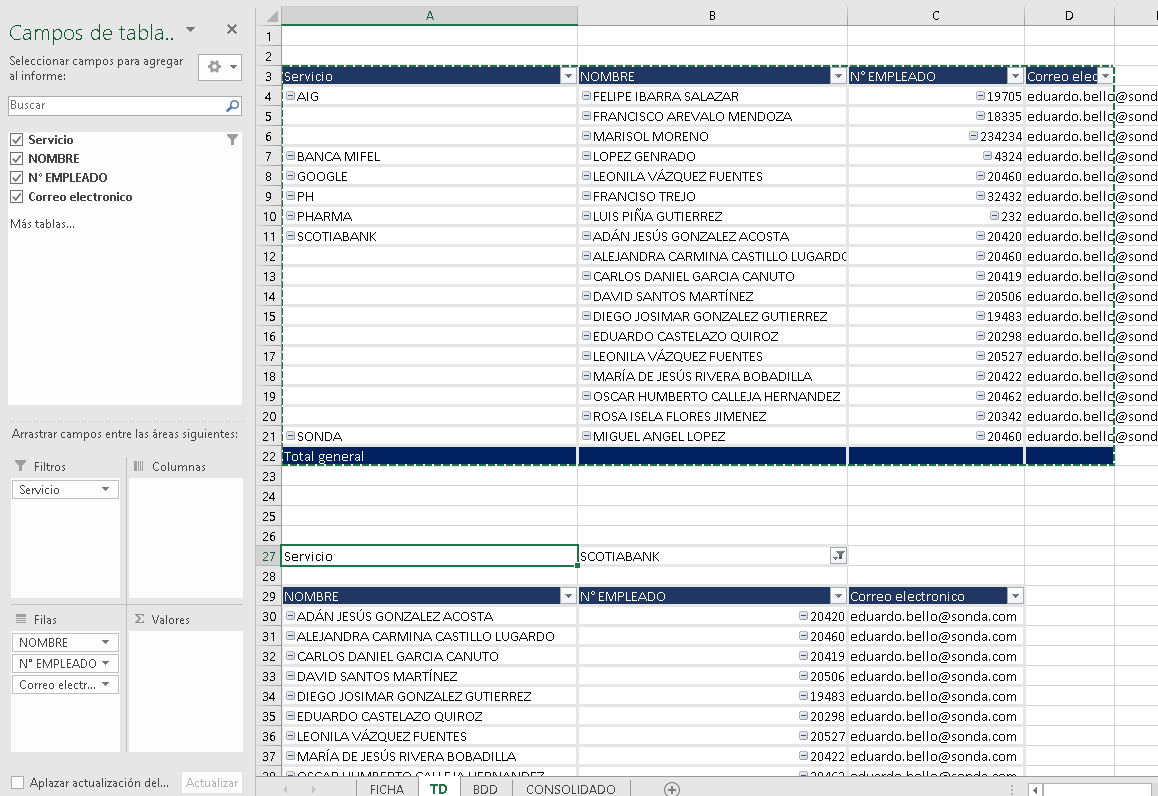Collapse the LOPEZ GENRADO row
The height and width of the screenshot is (796, 1158).
coord(586,156)
